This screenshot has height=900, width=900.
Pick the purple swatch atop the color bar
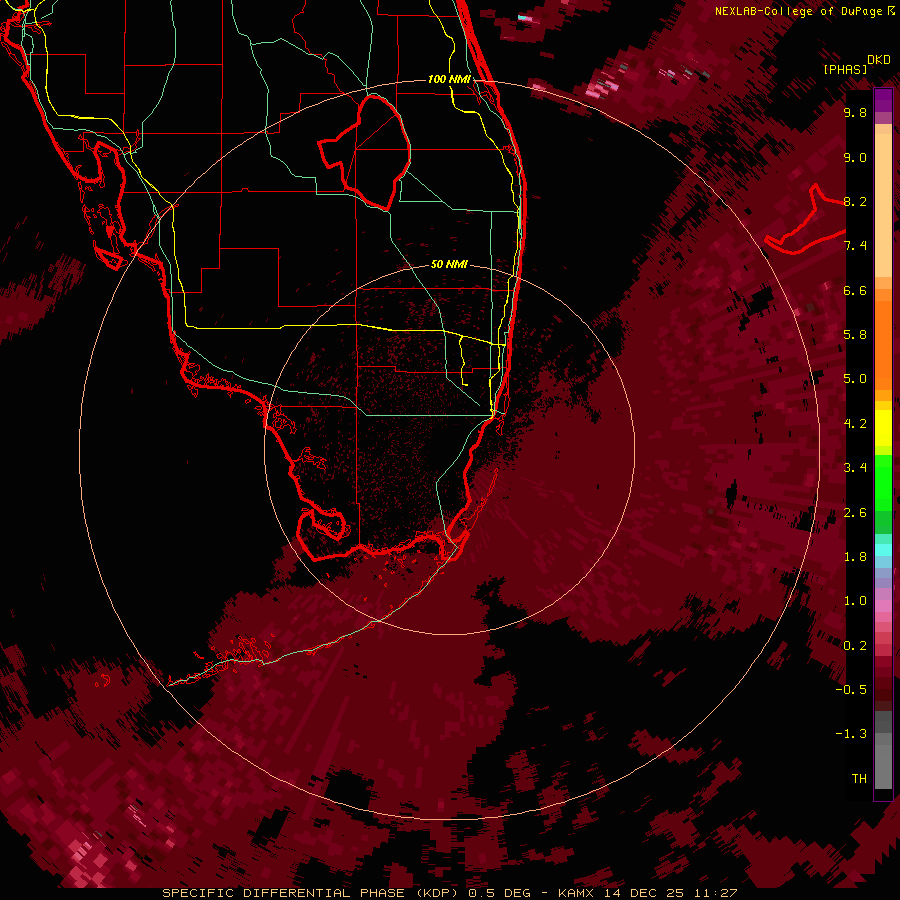[883, 100]
